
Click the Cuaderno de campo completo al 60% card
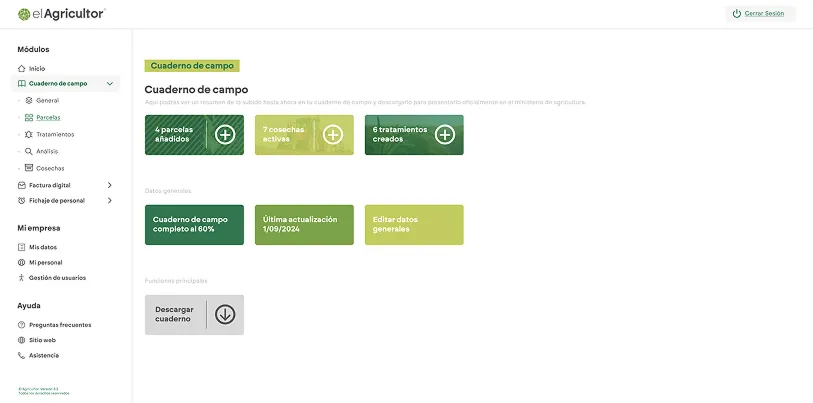(194, 224)
